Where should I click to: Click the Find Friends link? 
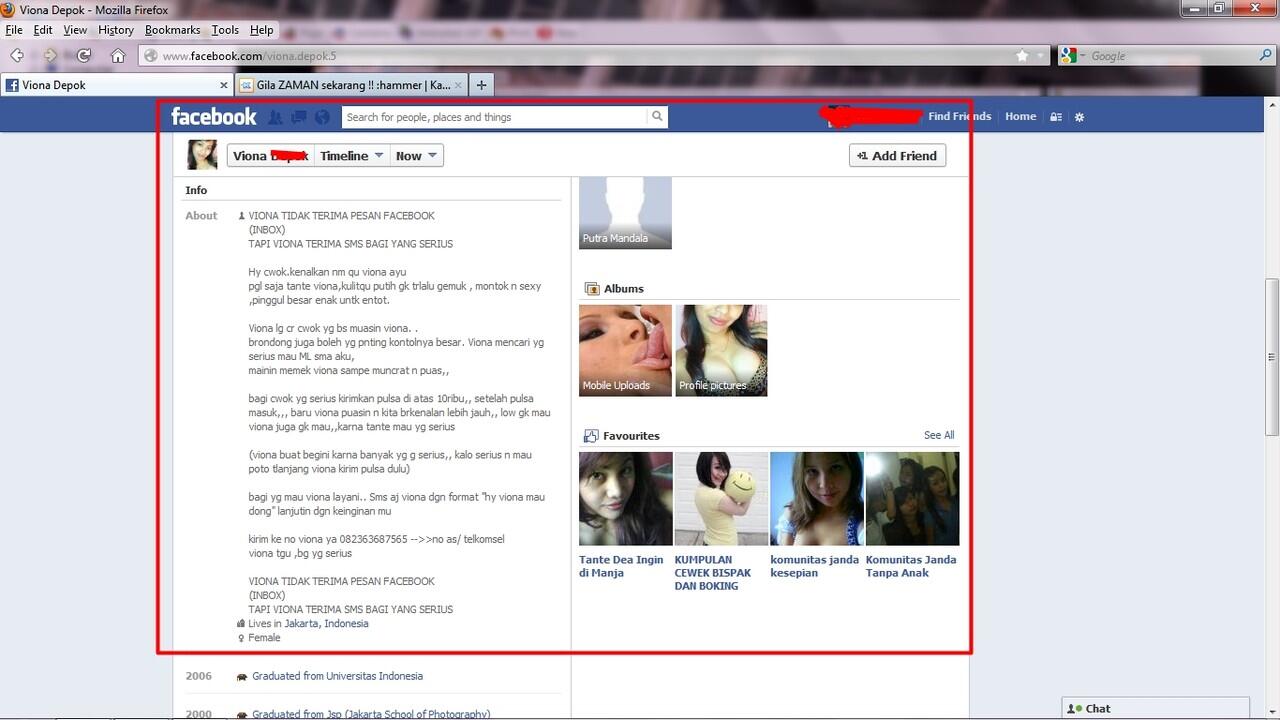click(959, 116)
